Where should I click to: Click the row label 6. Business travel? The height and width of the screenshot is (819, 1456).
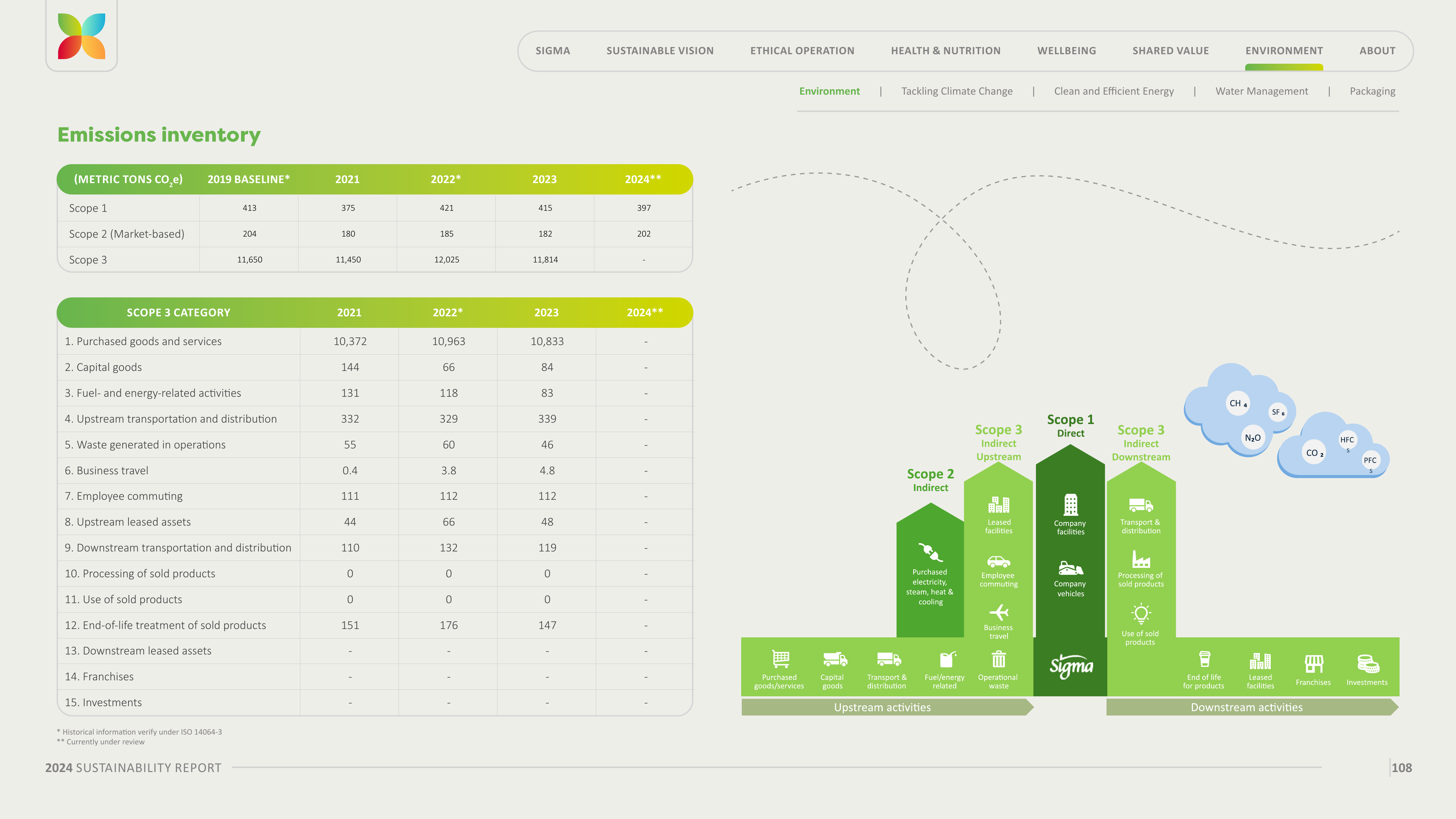click(106, 470)
